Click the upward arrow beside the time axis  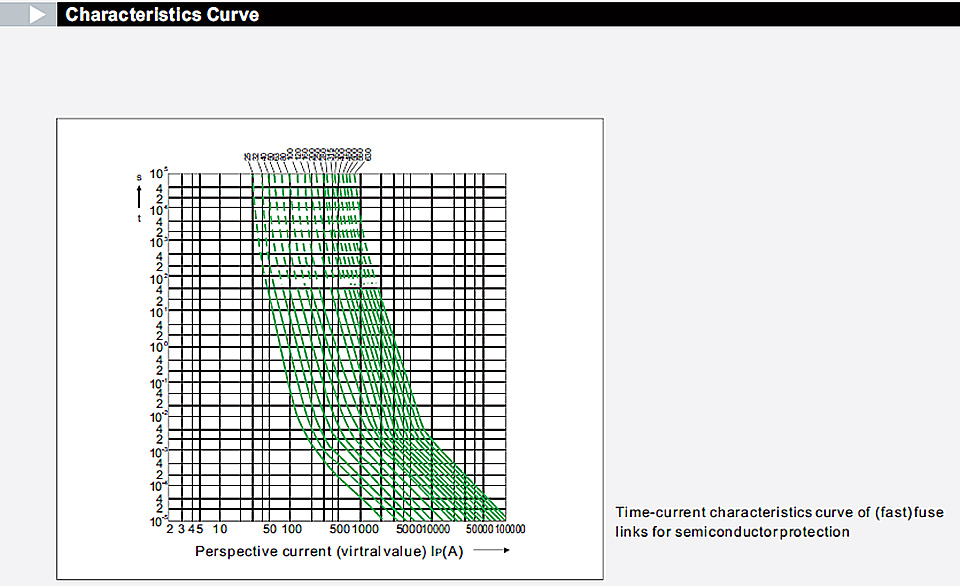pyautogui.click(x=139, y=197)
